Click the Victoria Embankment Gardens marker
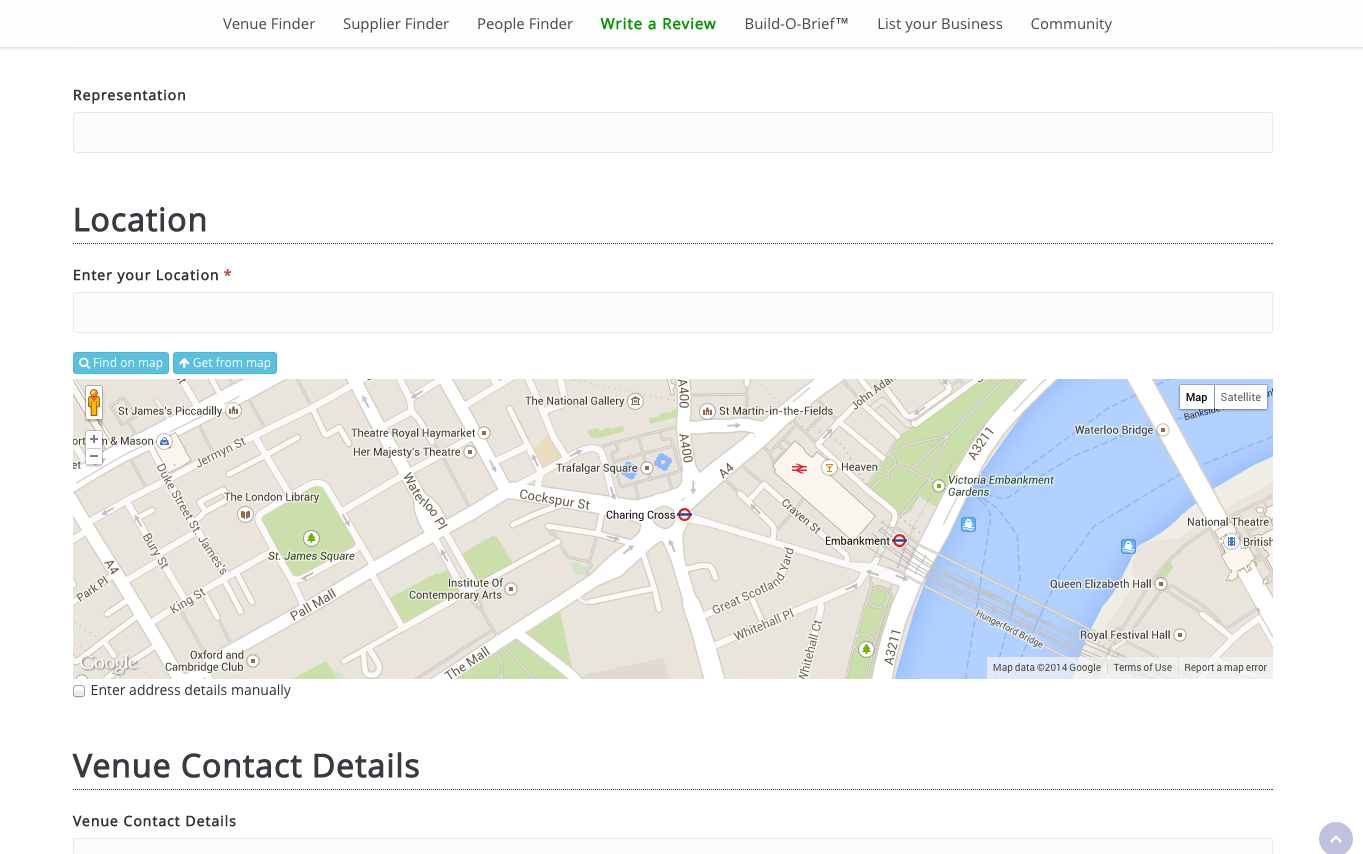Screen dimensions: 1363x854 [x=939, y=486]
